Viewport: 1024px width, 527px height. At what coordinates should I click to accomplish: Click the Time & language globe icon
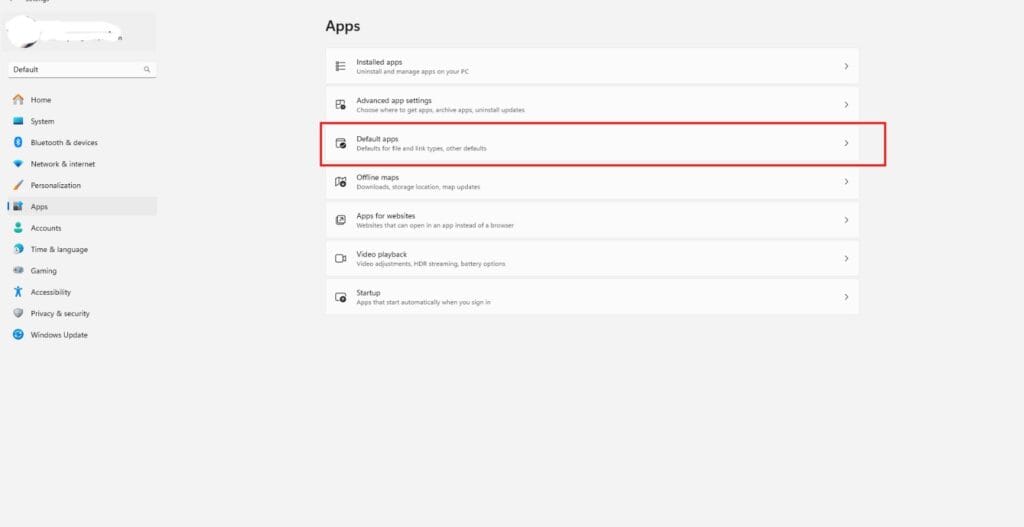[x=18, y=249]
